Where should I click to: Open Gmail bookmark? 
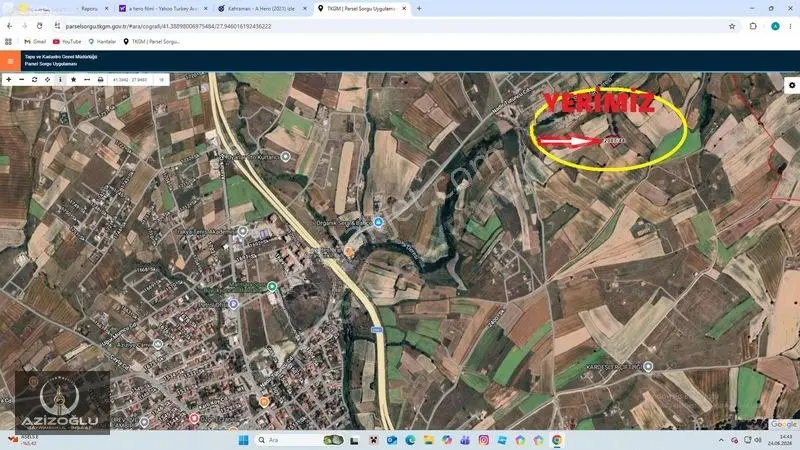[x=35, y=41]
